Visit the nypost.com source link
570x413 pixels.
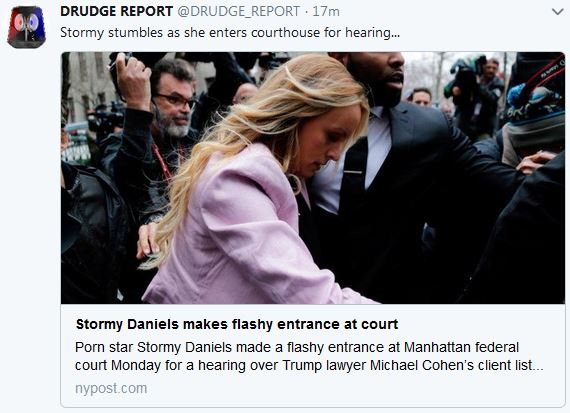pyautogui.click(x=111, y=388)
